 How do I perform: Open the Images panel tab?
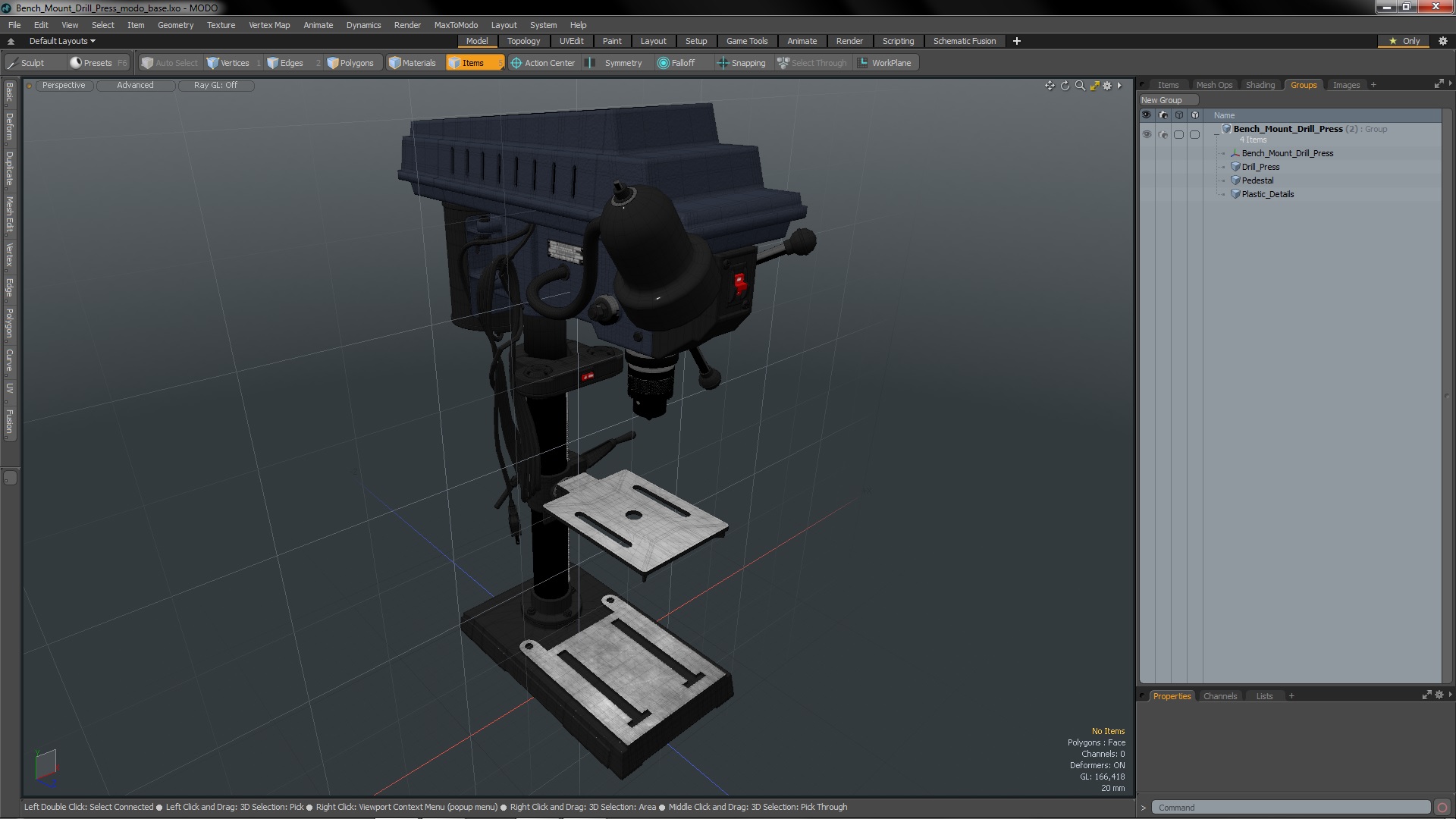point(1346,85)
